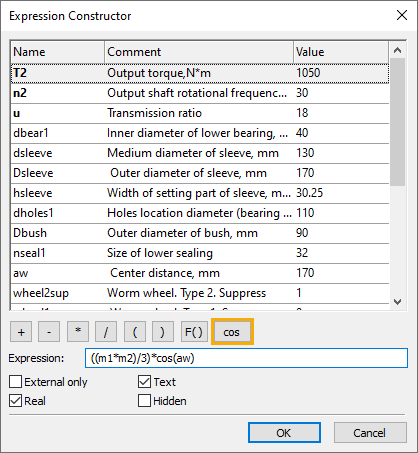Click the value 18 cell
The width and height of the screenshot is (418, 453).
point(302,113)
